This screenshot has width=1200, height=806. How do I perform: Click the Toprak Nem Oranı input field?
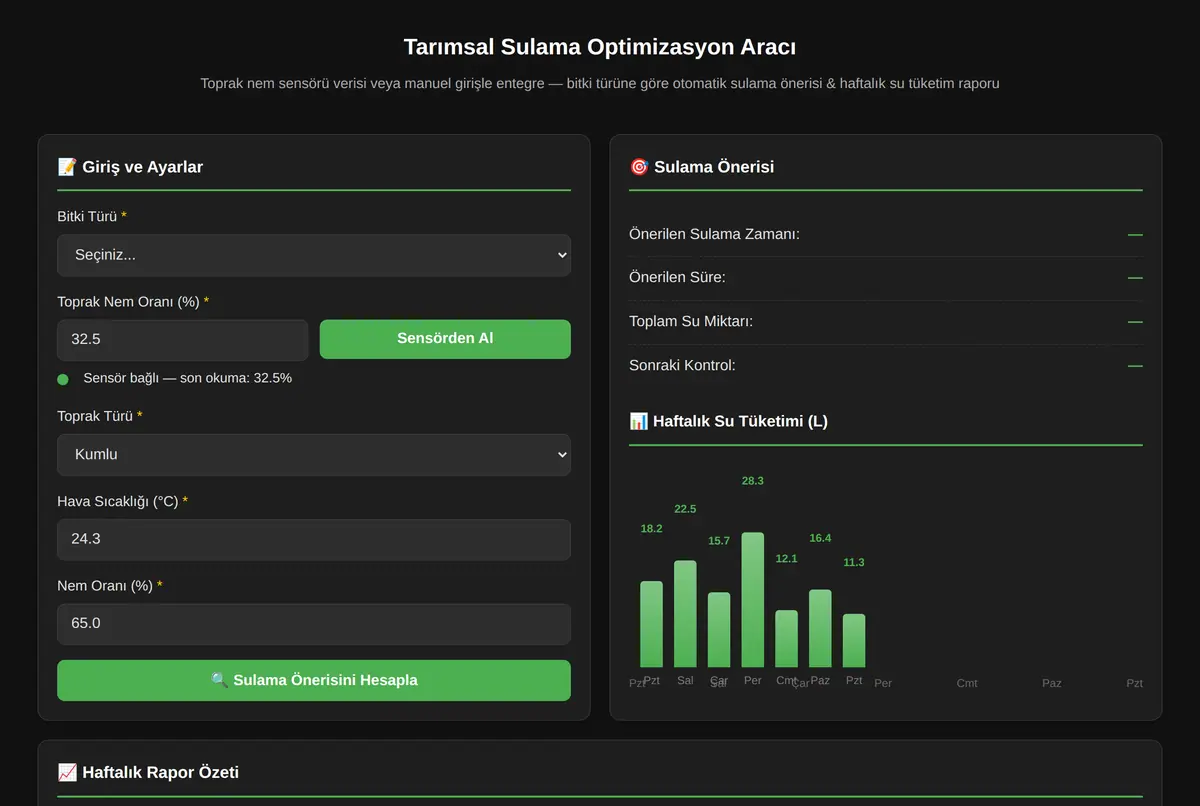pyautogui.click(x=182, y=340)
